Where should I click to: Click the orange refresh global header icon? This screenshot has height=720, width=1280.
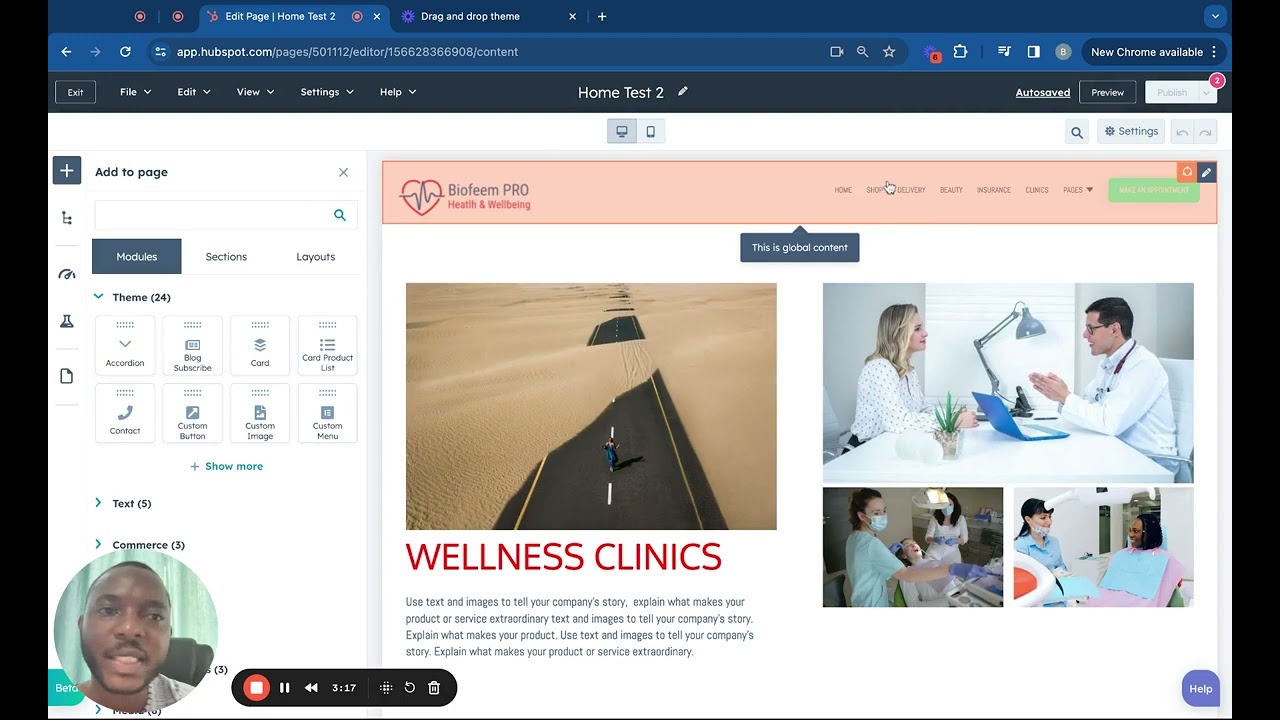[x=1187, y=172]
